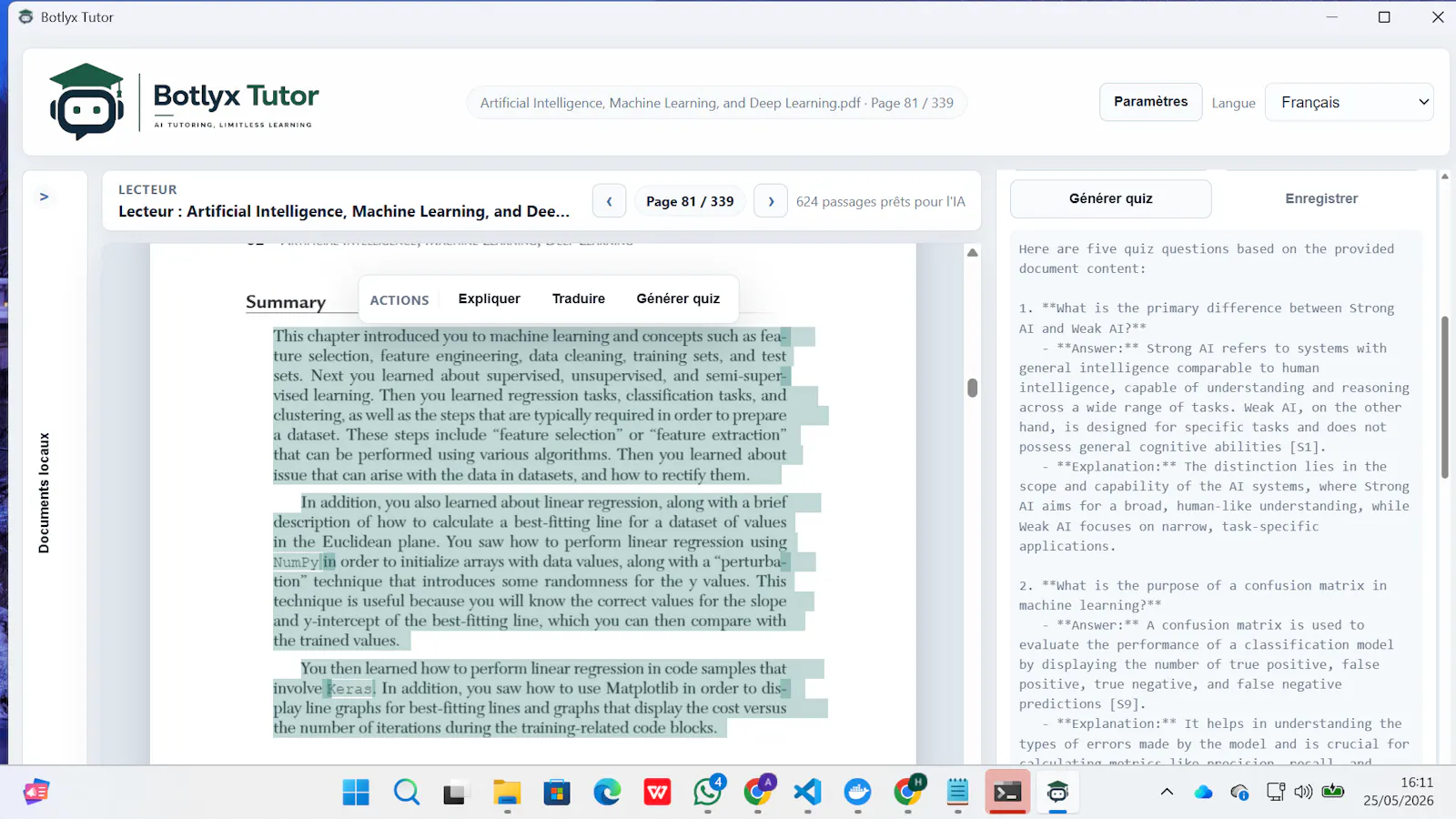The height and width of the screenshot is (819, 1456).
Task: Open WhatsApp from the taskbar
Action: (707, 793)
